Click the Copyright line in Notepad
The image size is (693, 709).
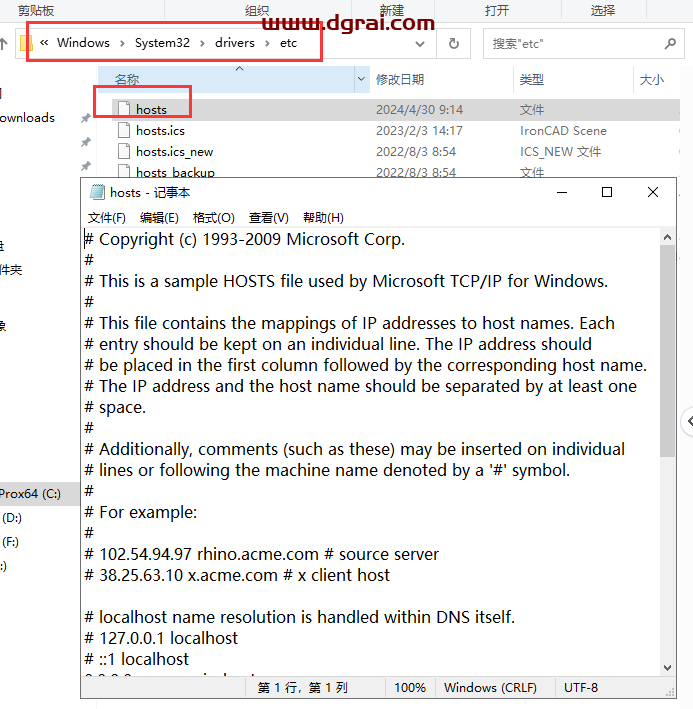pyautogui.click(x=245, y=239)
